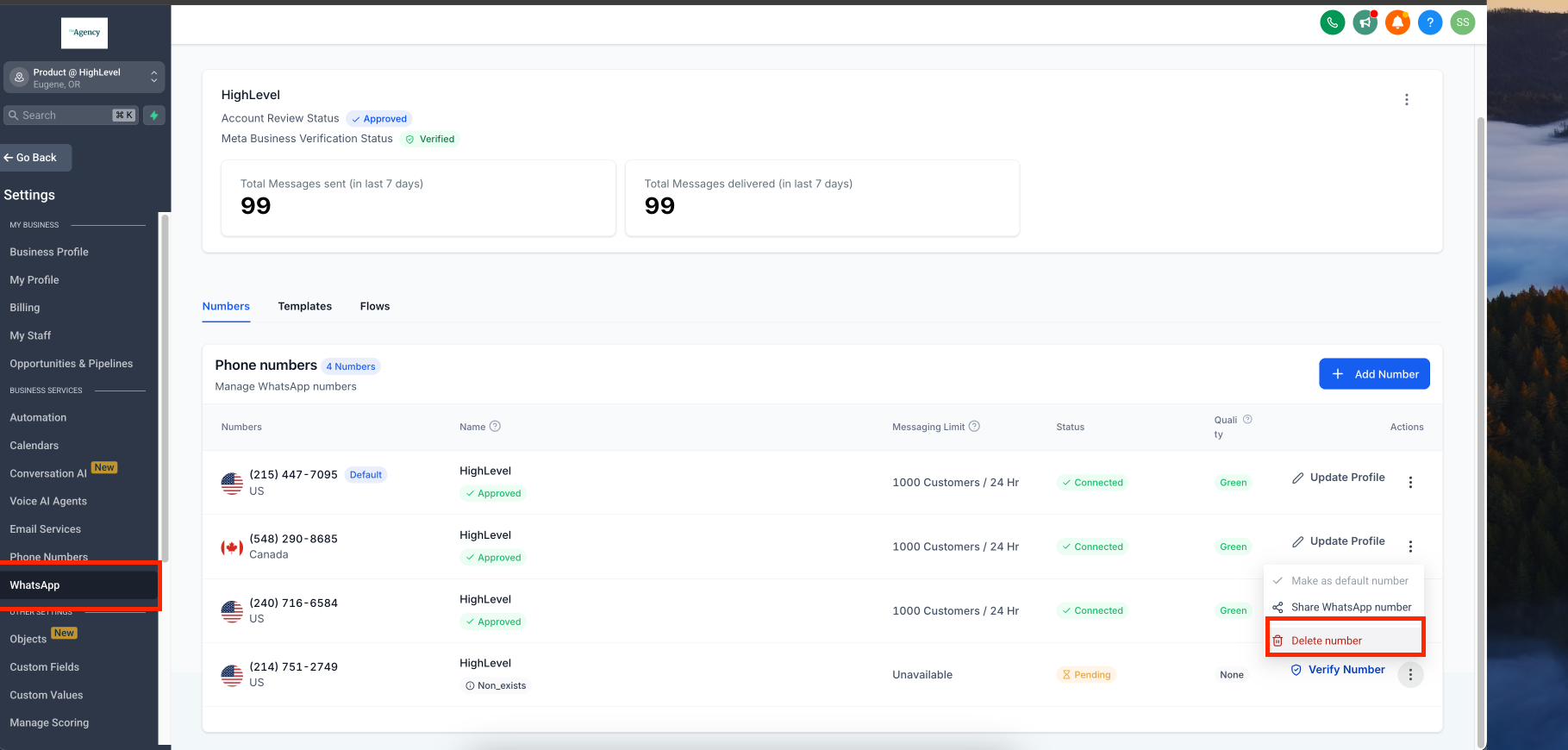Switch to the Templates tab
1568x750 pixels.
tap(305, 306)
